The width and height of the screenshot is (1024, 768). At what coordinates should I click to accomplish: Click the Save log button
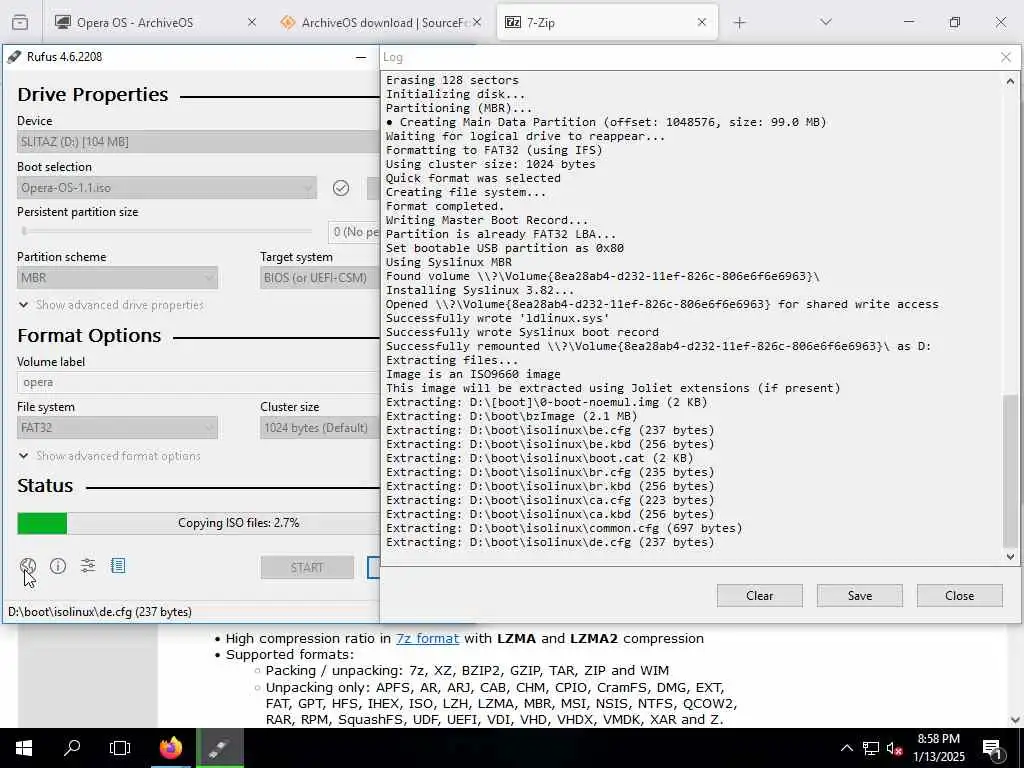(859, 596)
